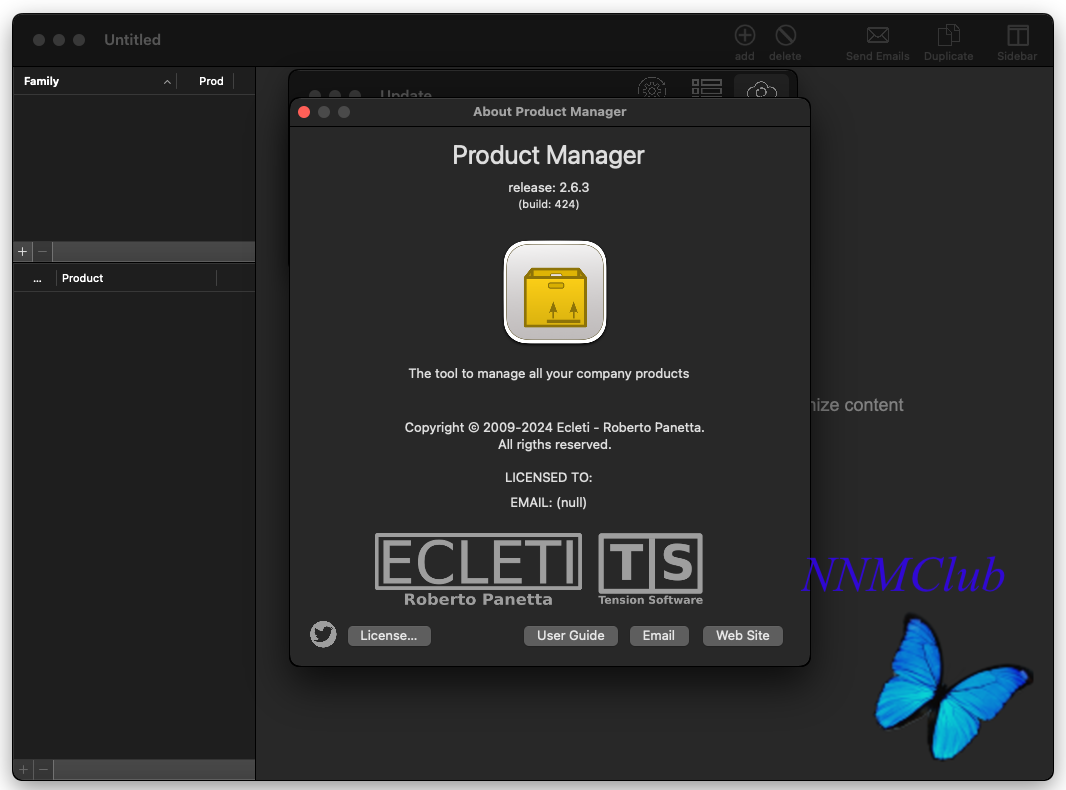
Task: Click the Ecleti Roberto Panetta logo
Action: click(479, 570)
